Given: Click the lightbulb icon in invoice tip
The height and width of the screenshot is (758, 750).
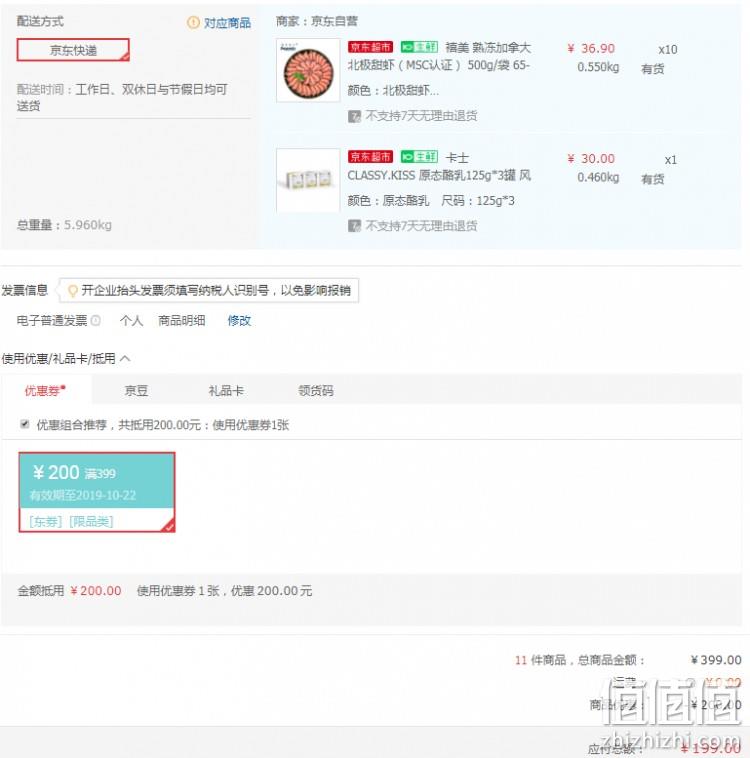Looking at the screenshot, I should click(x=73, y=291).
